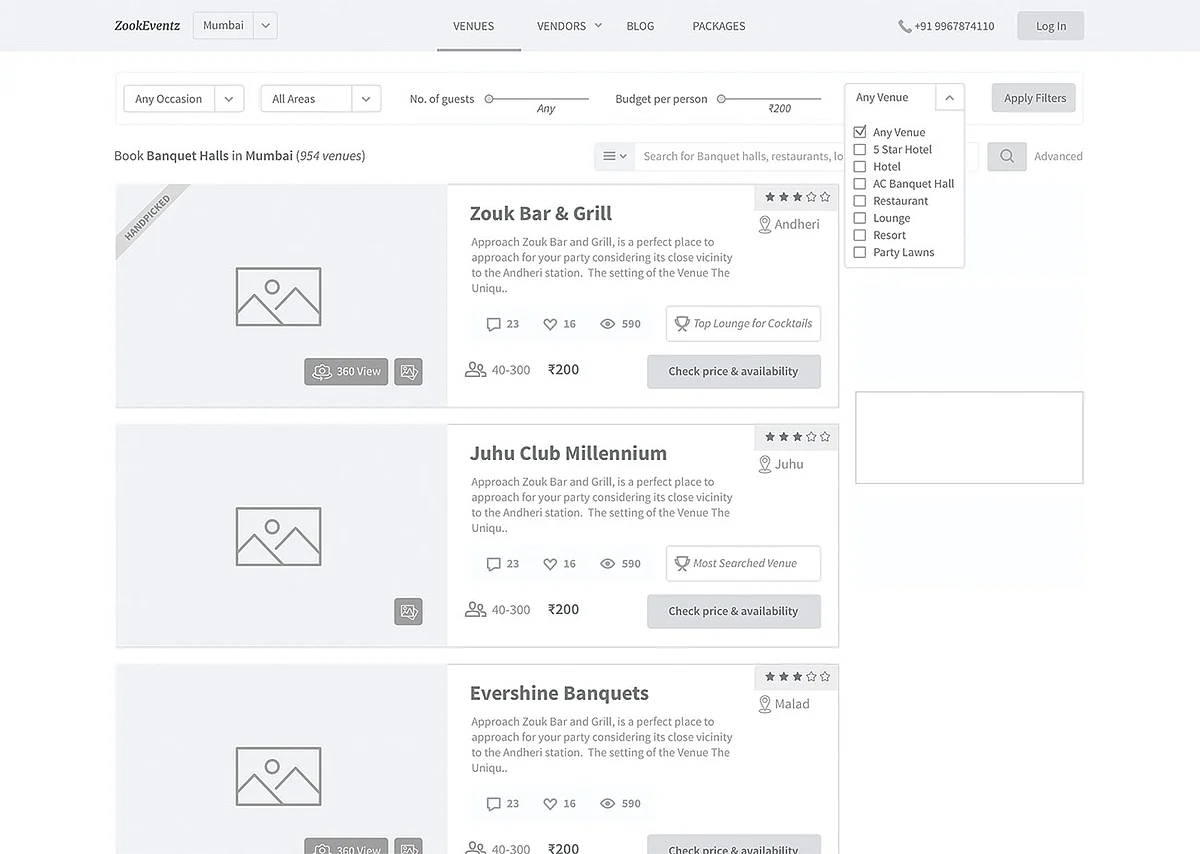
Task: Open the gallery icon on Juhu Club Millennium card
Action: (x=408, y=611)
